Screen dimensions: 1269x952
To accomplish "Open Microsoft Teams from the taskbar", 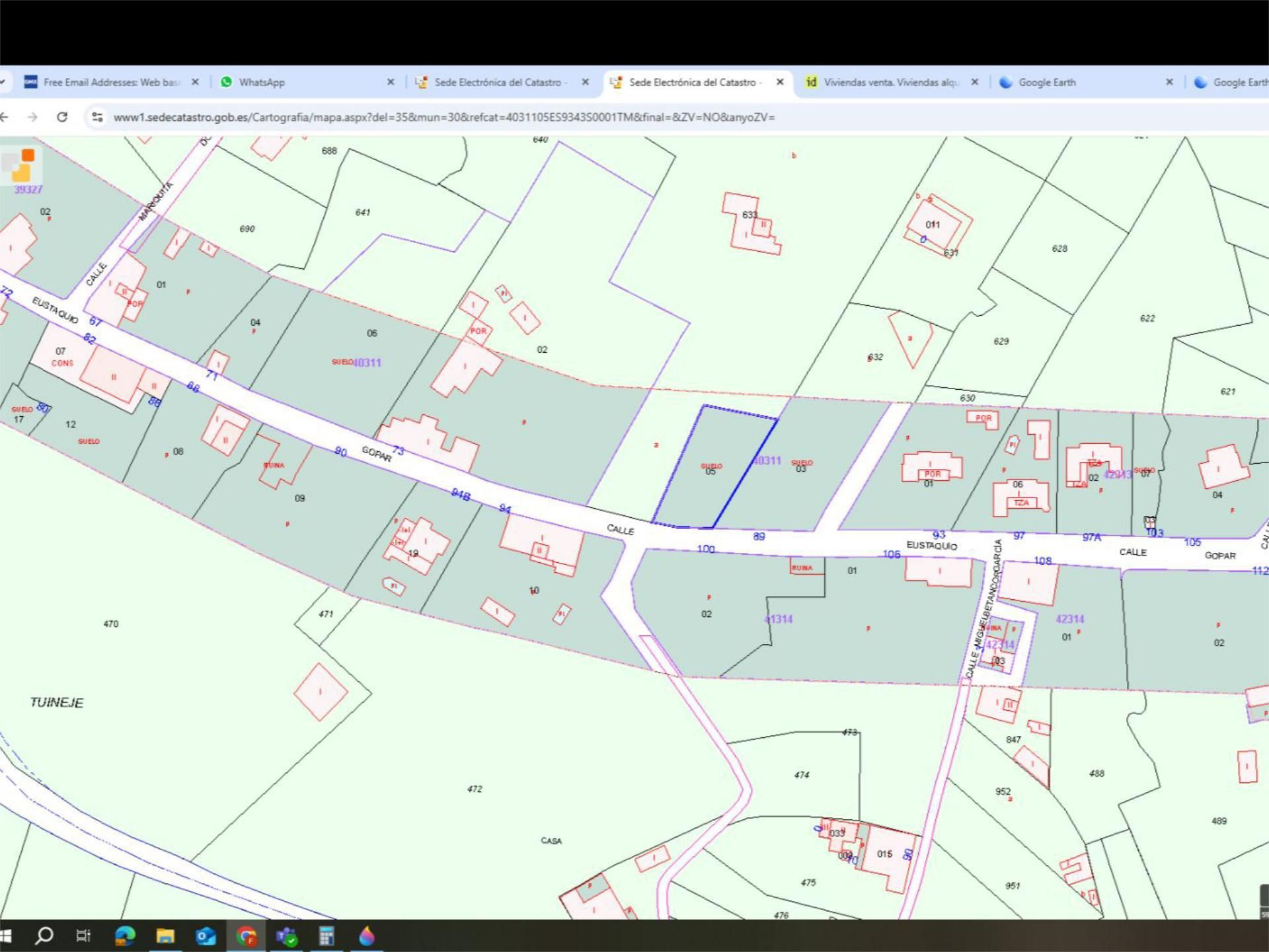I will tap(286, 936).
